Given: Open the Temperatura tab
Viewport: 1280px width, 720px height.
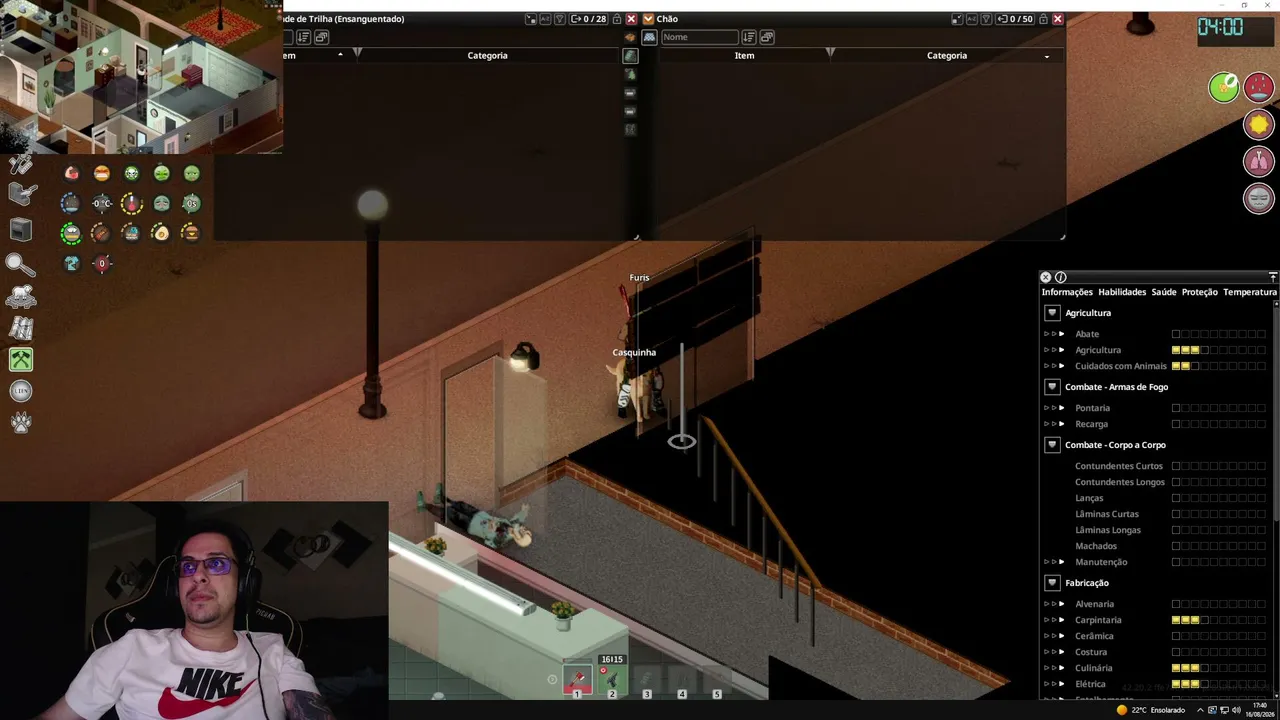Looking at the screenshot, I should pos(1250,292).
